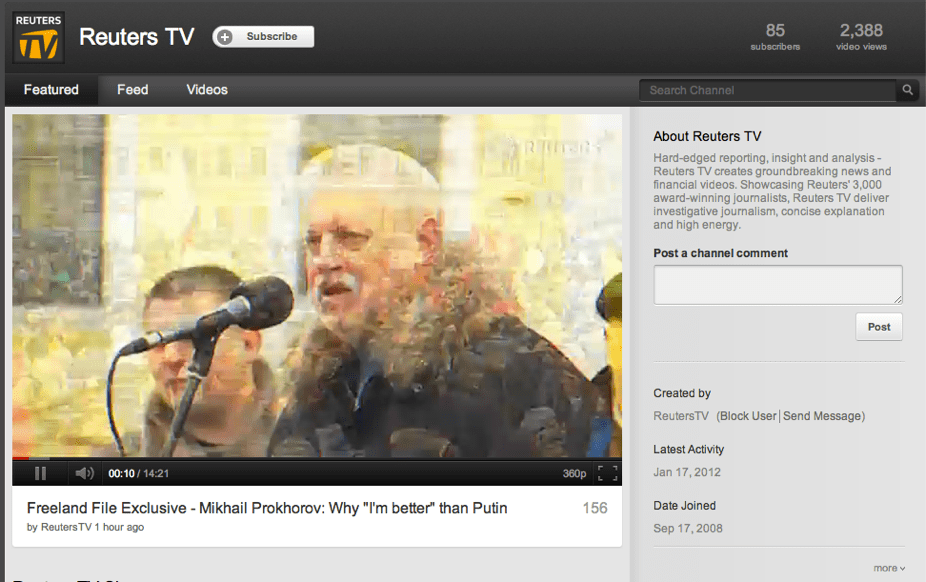Open the Feed tab

pyautogui.click(x=132, y=90)
